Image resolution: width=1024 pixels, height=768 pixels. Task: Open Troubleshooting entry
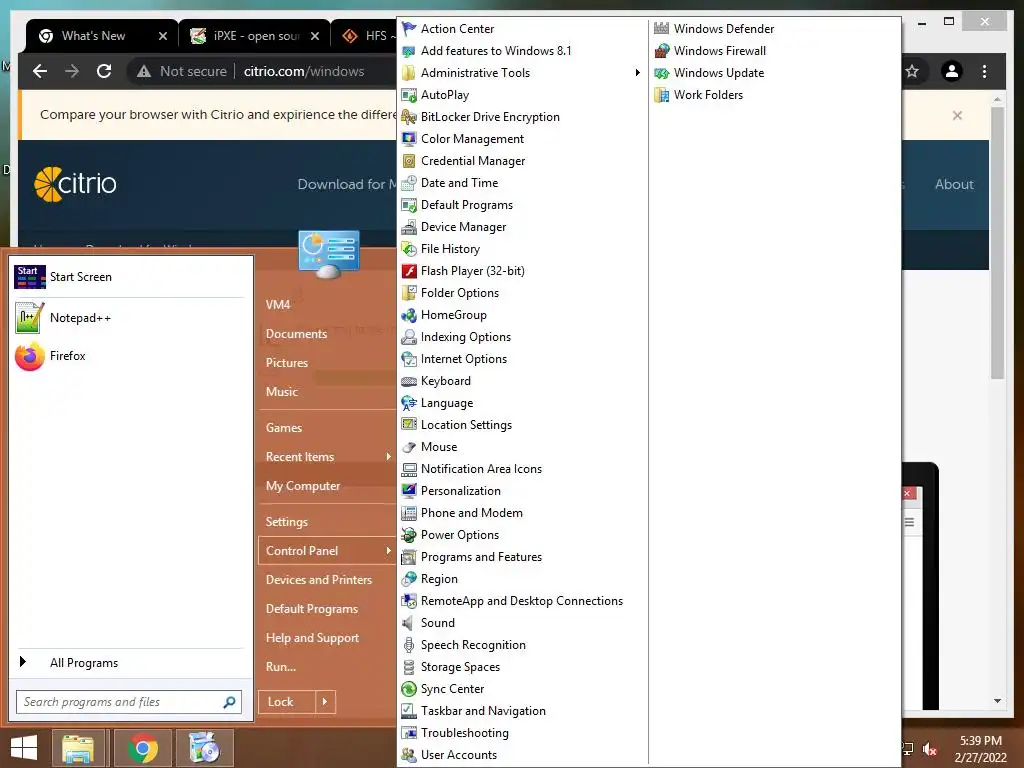[x=464, y=733]
